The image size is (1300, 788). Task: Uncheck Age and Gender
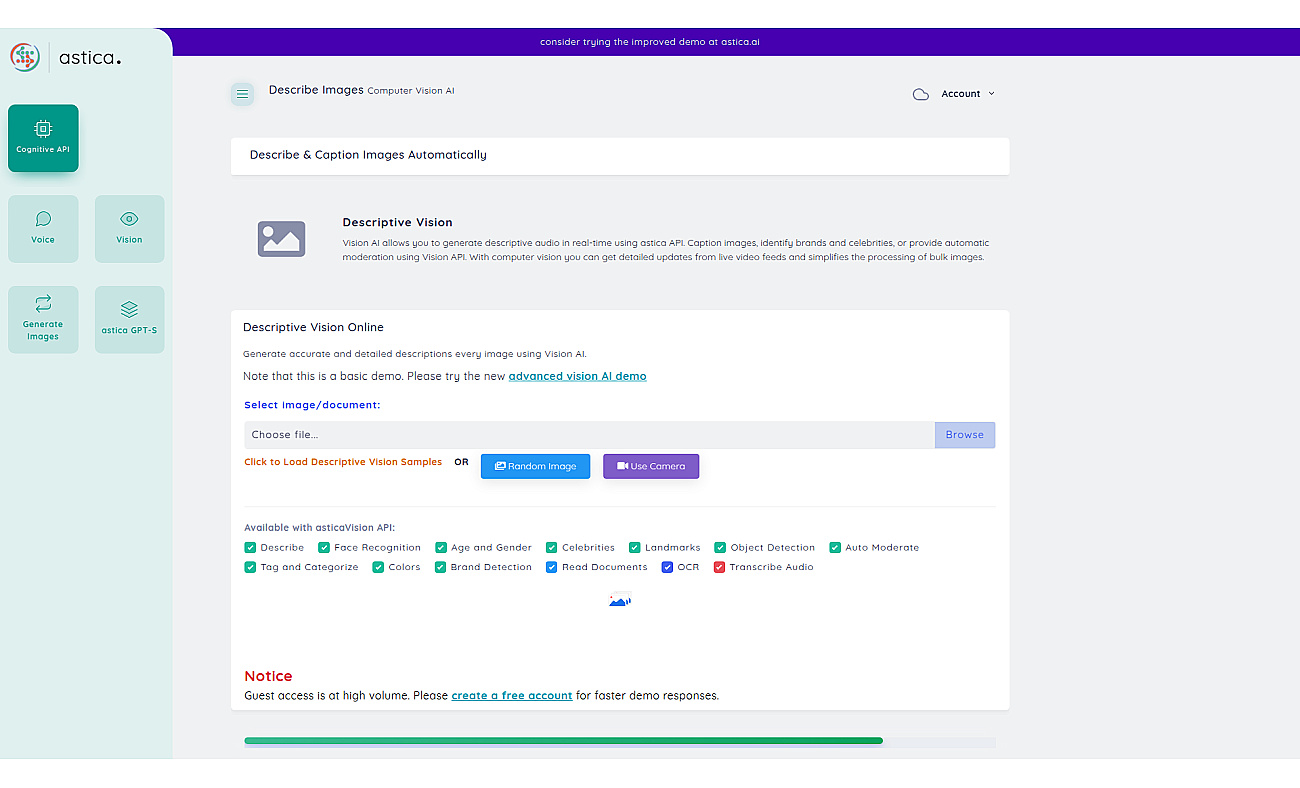point(441,548)
